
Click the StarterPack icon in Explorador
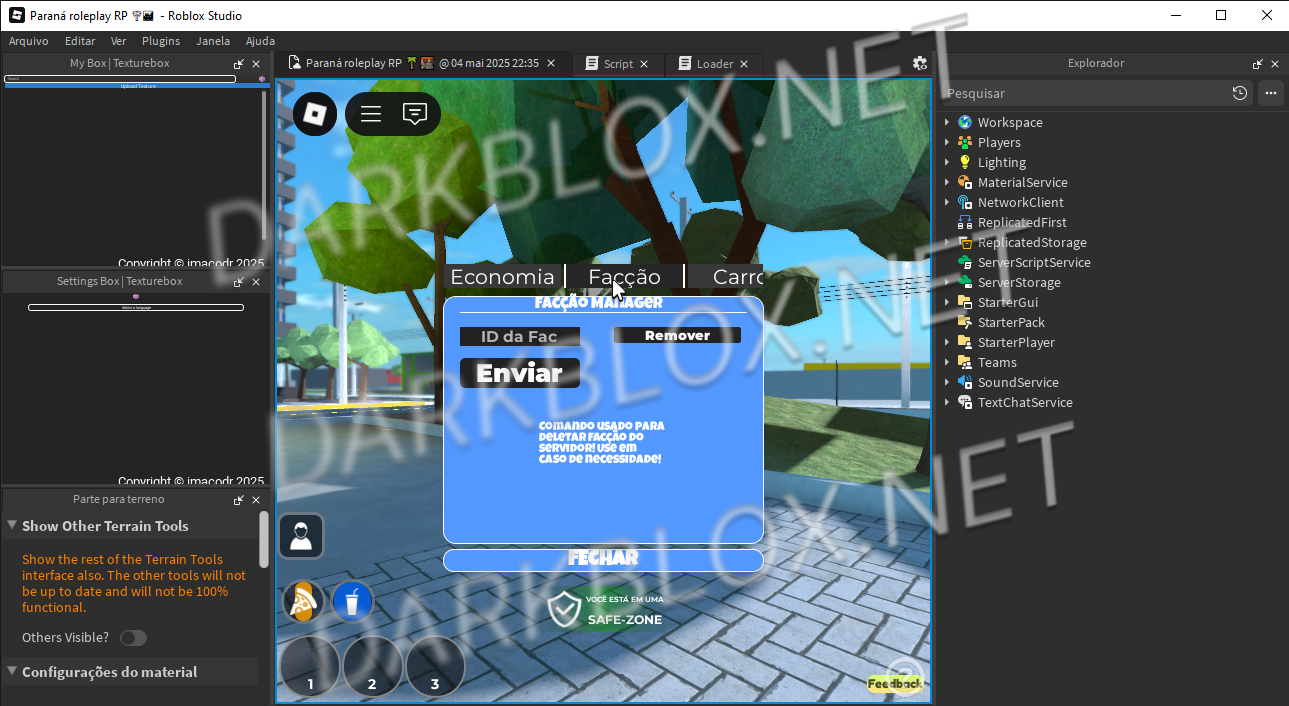coord(965,322)
